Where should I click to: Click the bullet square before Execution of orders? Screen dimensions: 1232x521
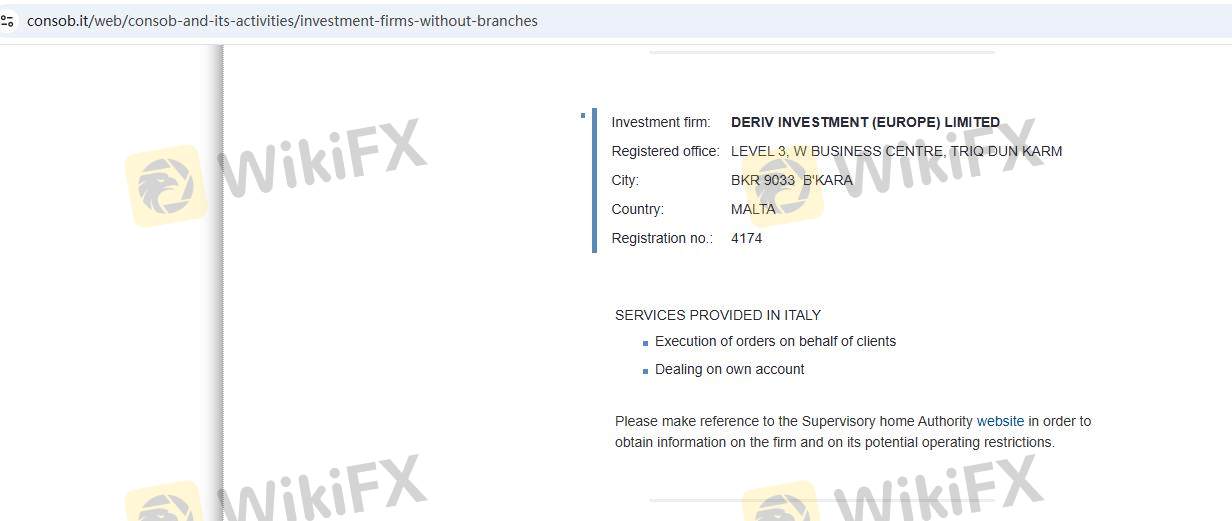click(645, 344)
